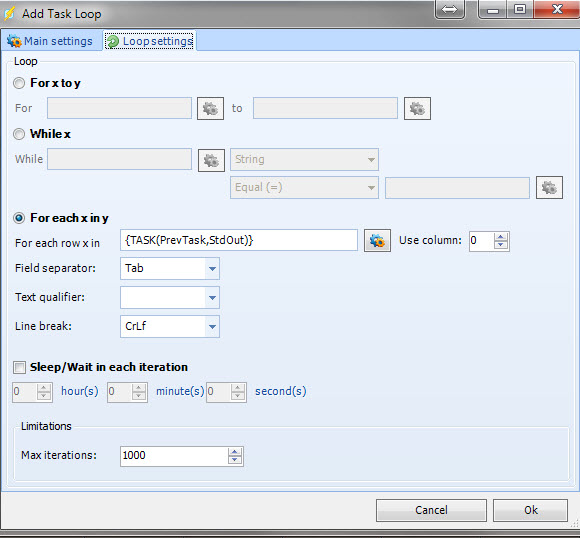Viewport: 580px width, 538px height.
Task: Select the 'For x to y' radio button
Action: [x=19, y=83]
